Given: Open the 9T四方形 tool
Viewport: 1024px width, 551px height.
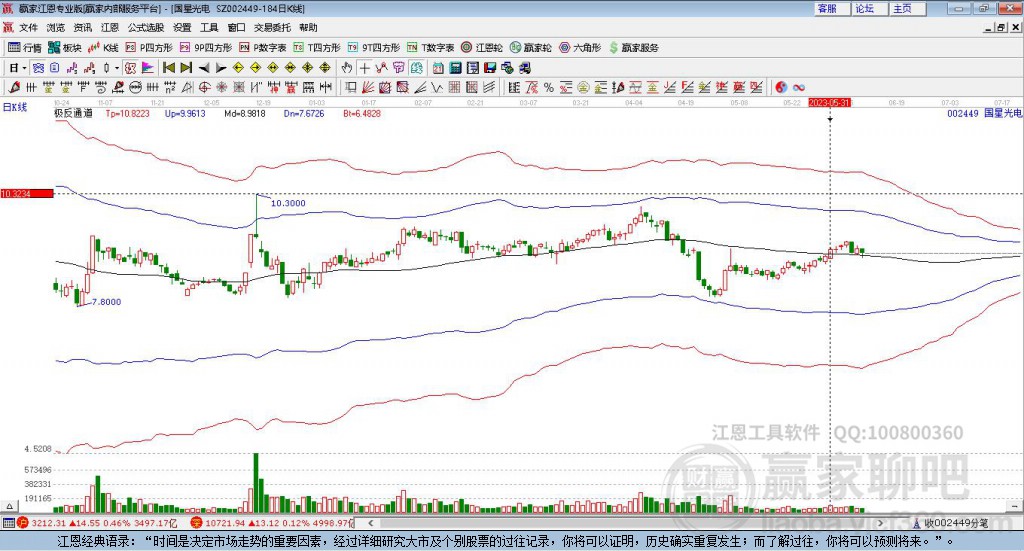Looking at the screenshot, I should (x=374, y=48).
